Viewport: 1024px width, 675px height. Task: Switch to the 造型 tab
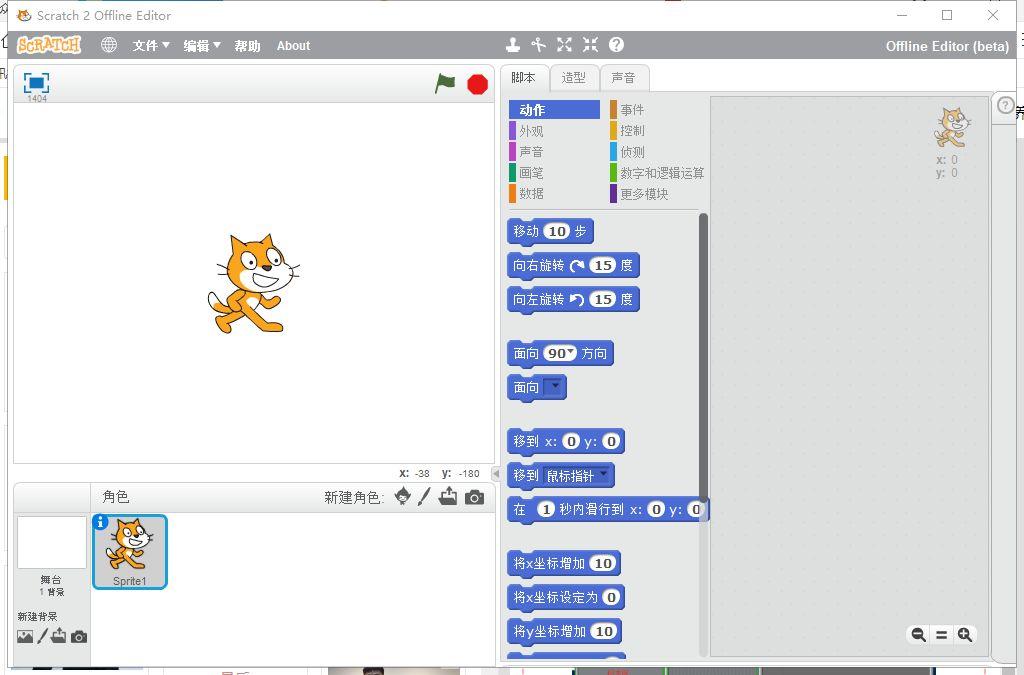(x=574, y=78)
